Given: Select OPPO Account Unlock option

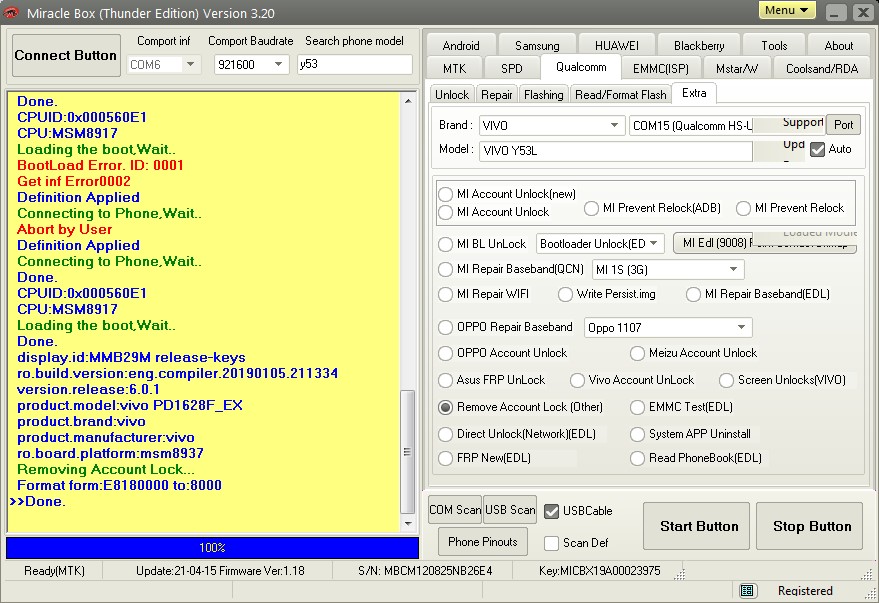Looking at the screenshot, I should tap(446, 353).
